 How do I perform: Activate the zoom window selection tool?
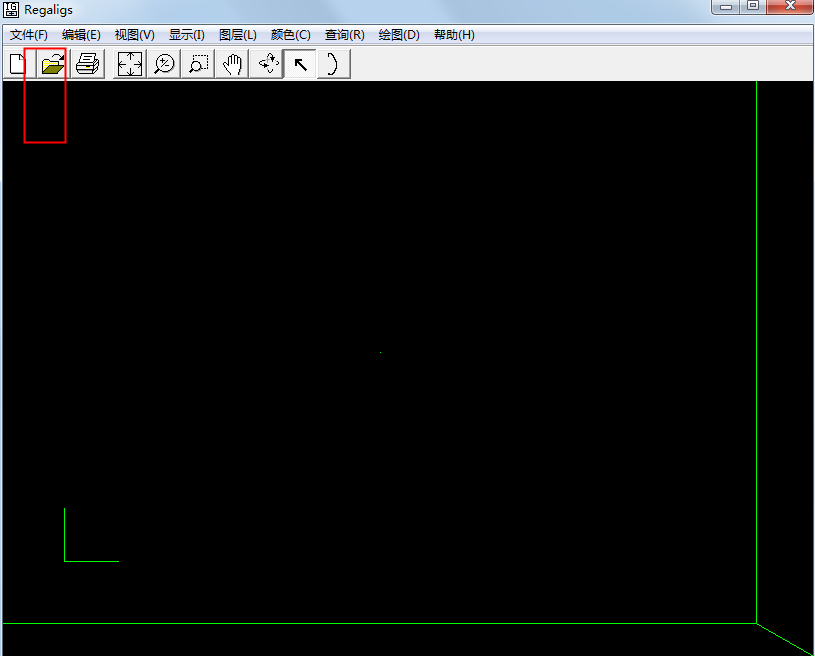pos(199,64)
